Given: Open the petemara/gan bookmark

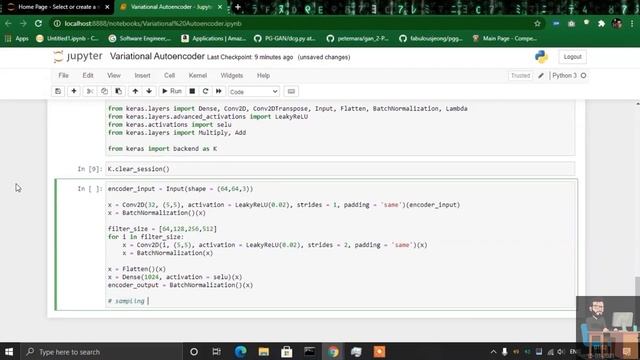Looking at the screenshot, I should (x=358, y=38).
